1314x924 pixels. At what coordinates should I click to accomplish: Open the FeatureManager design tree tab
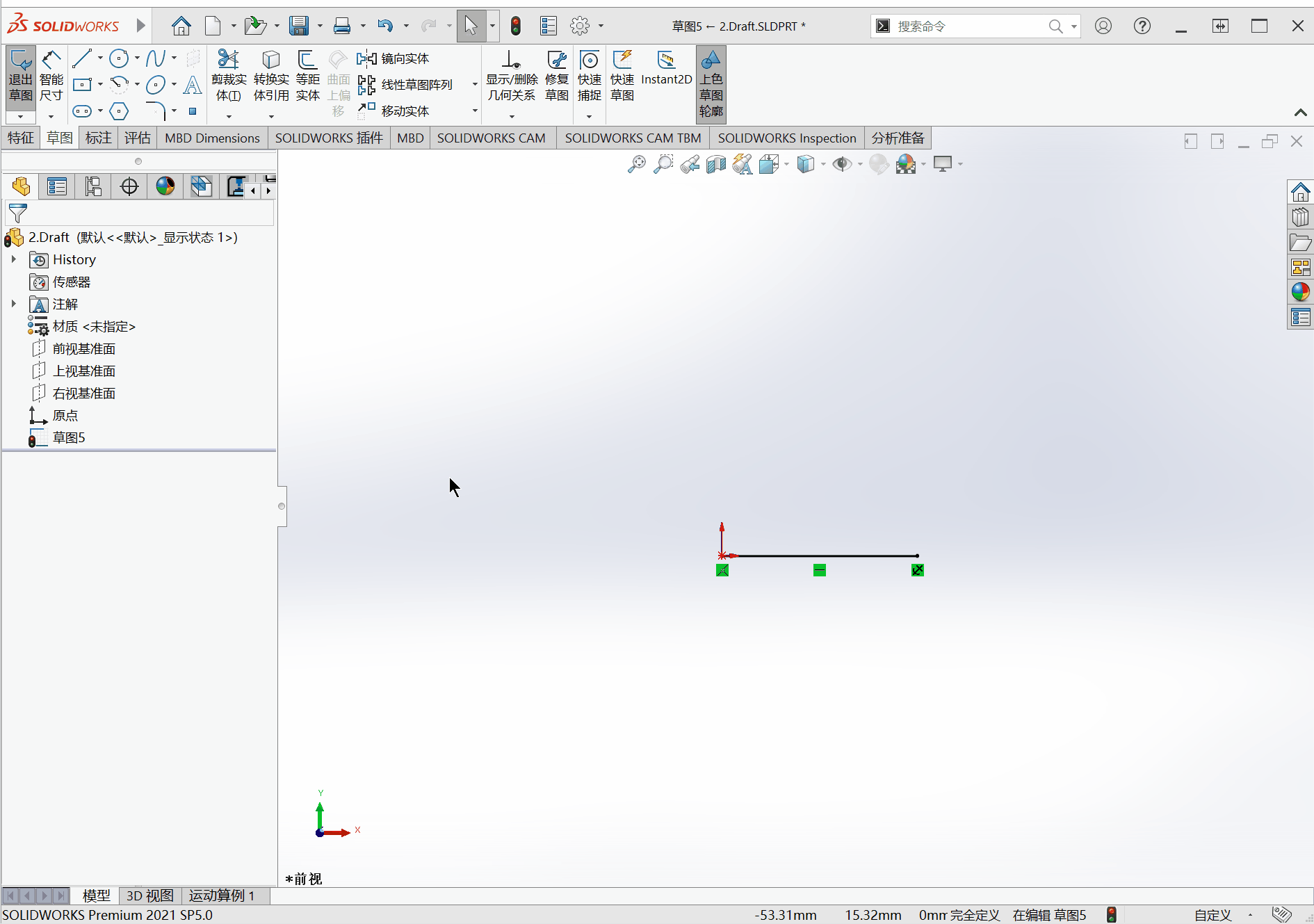tap(21, 186)
